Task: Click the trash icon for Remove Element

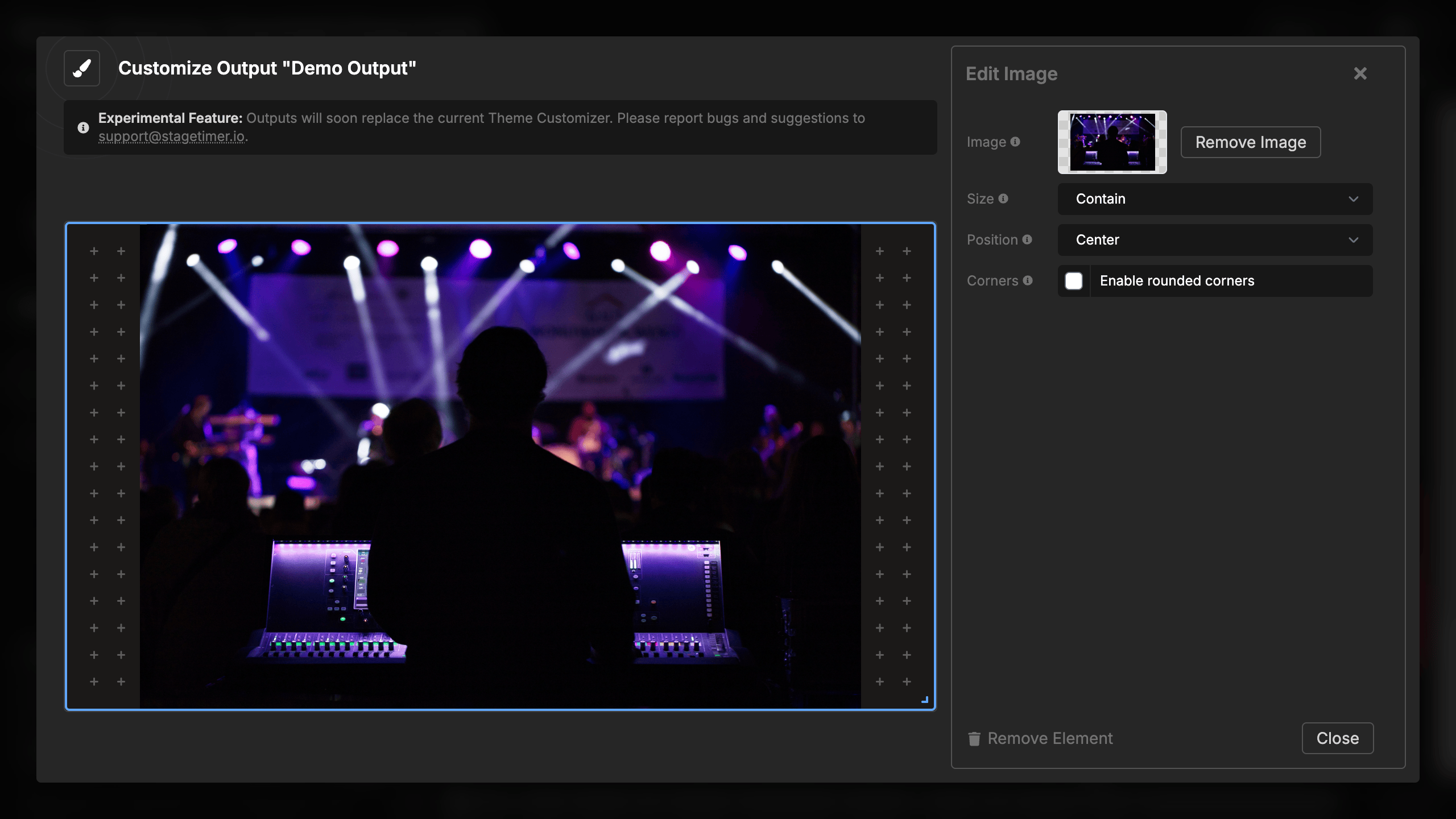Action: [x=974, y=739]
